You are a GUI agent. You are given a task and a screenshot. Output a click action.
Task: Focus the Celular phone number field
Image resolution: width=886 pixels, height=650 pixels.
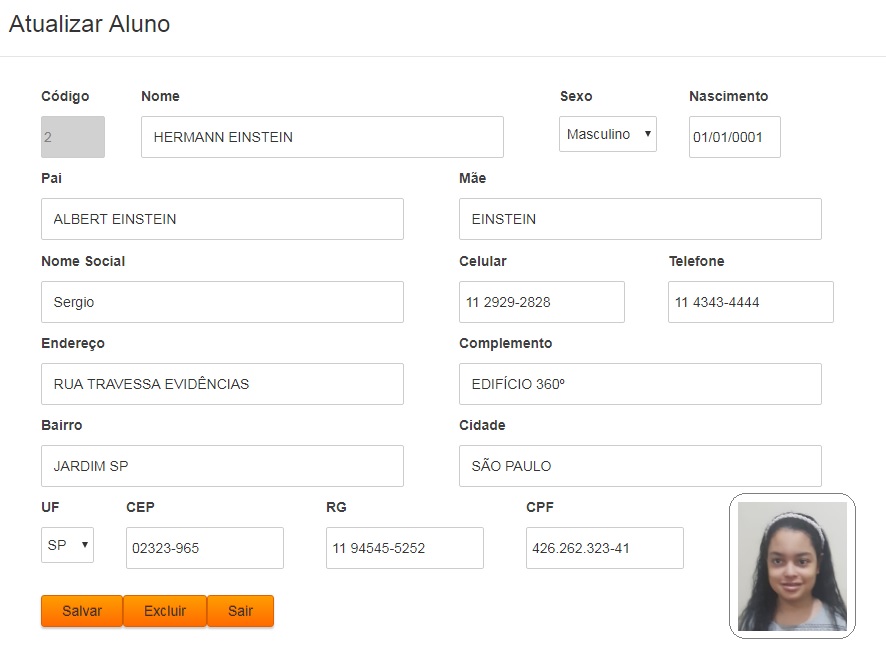(x=541, y=302)
